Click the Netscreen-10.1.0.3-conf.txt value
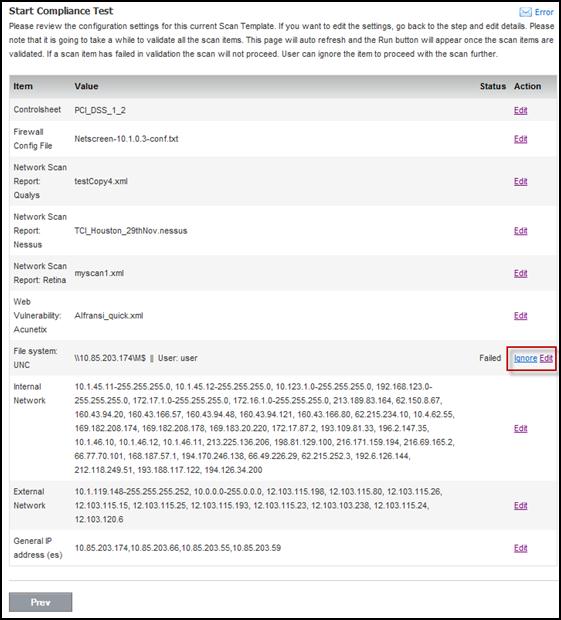The image size is (561, 620). coord(126,139)
